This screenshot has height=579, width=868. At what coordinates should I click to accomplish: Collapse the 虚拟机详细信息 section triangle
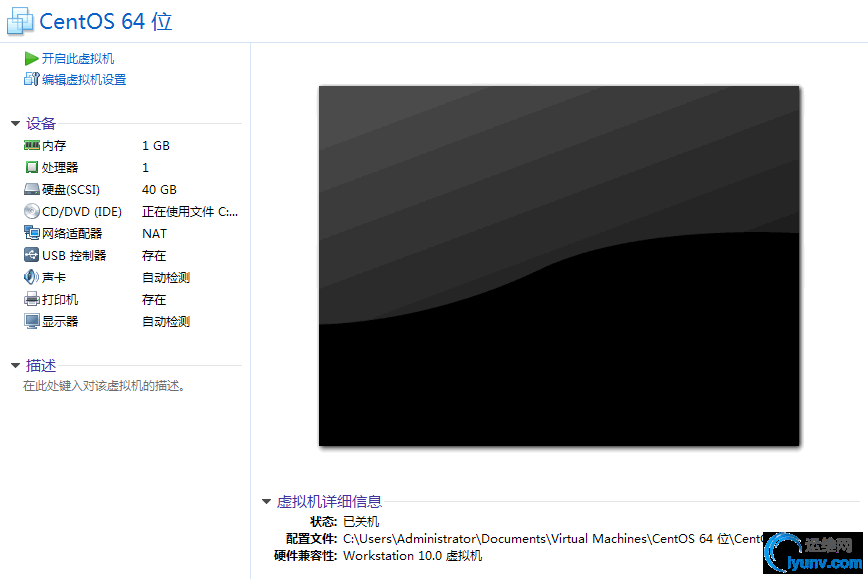click(x=266, y=502)
